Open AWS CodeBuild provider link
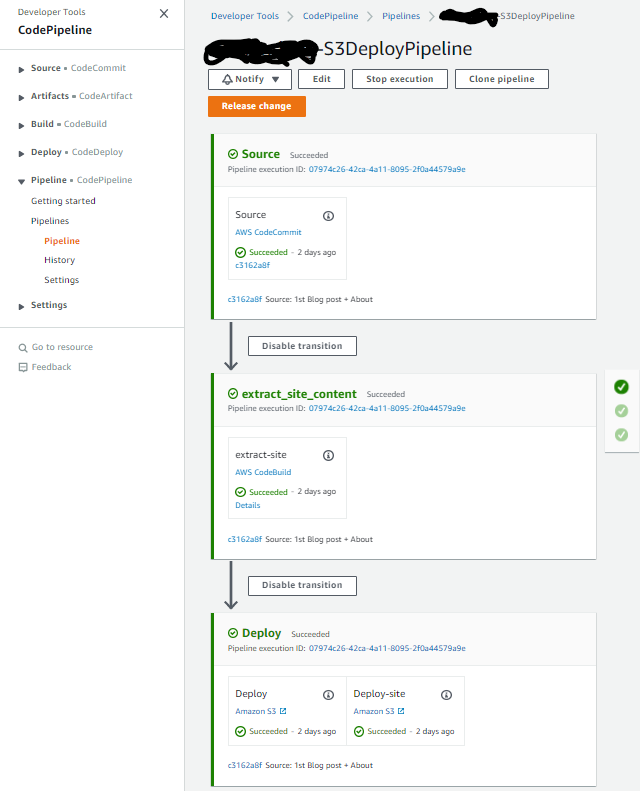The width and height of the screenshot is (640, 791). [x=263, y=472]
